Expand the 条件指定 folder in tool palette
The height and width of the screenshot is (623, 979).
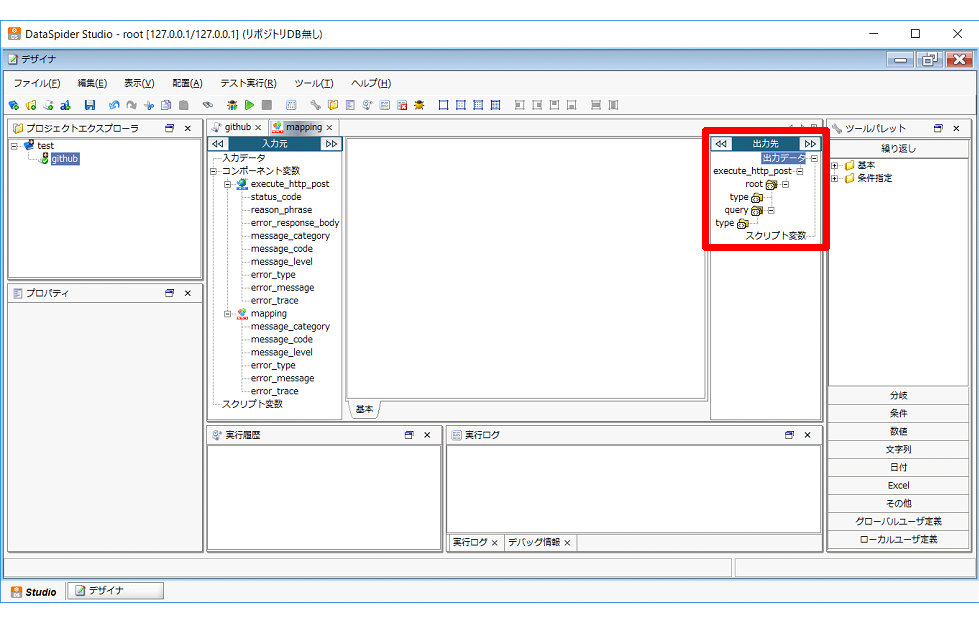(835, 179)
